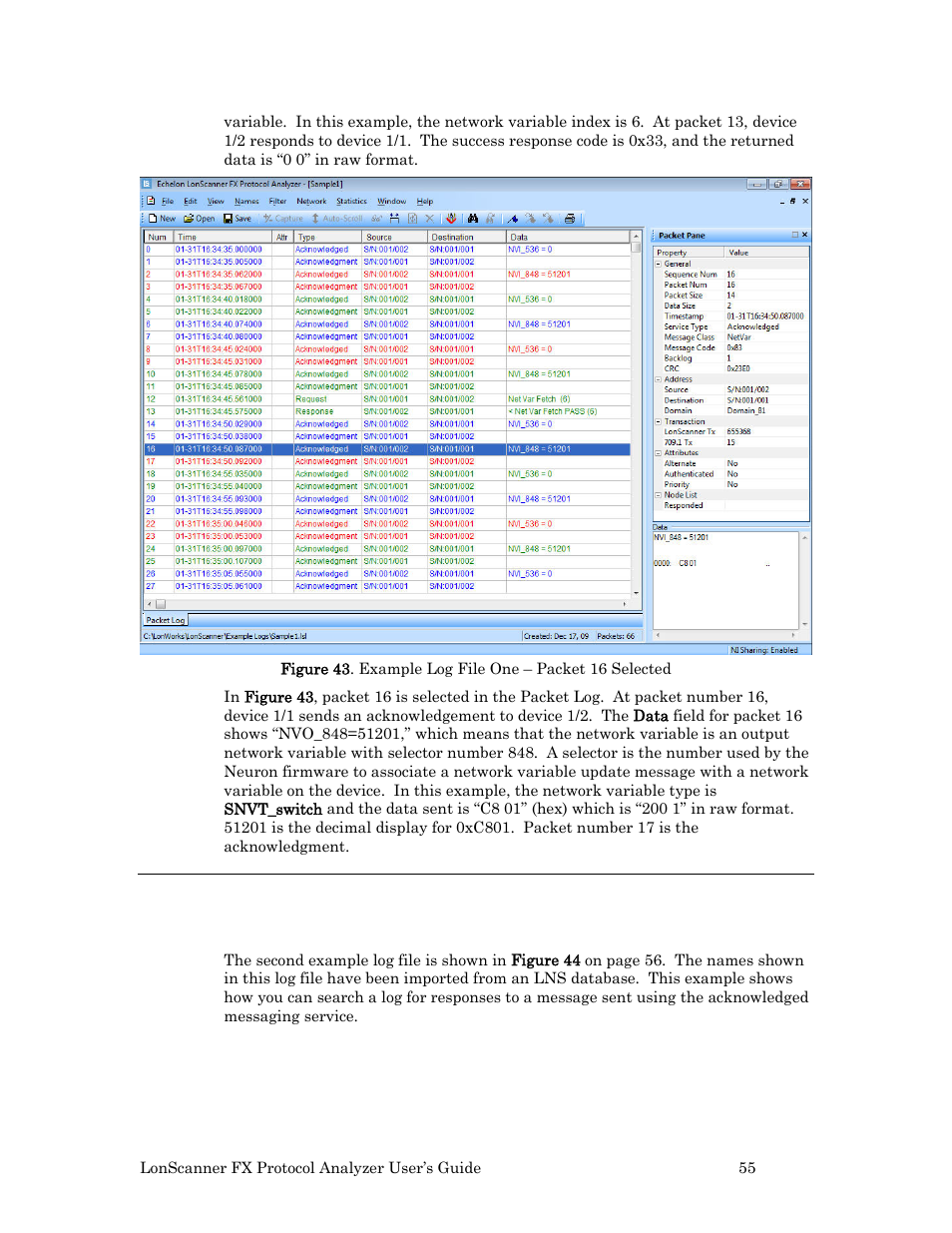Open the Edit menu
The width and height of the screenshot is (952, 1233).
pyautogui.click(x=190, y=202)
